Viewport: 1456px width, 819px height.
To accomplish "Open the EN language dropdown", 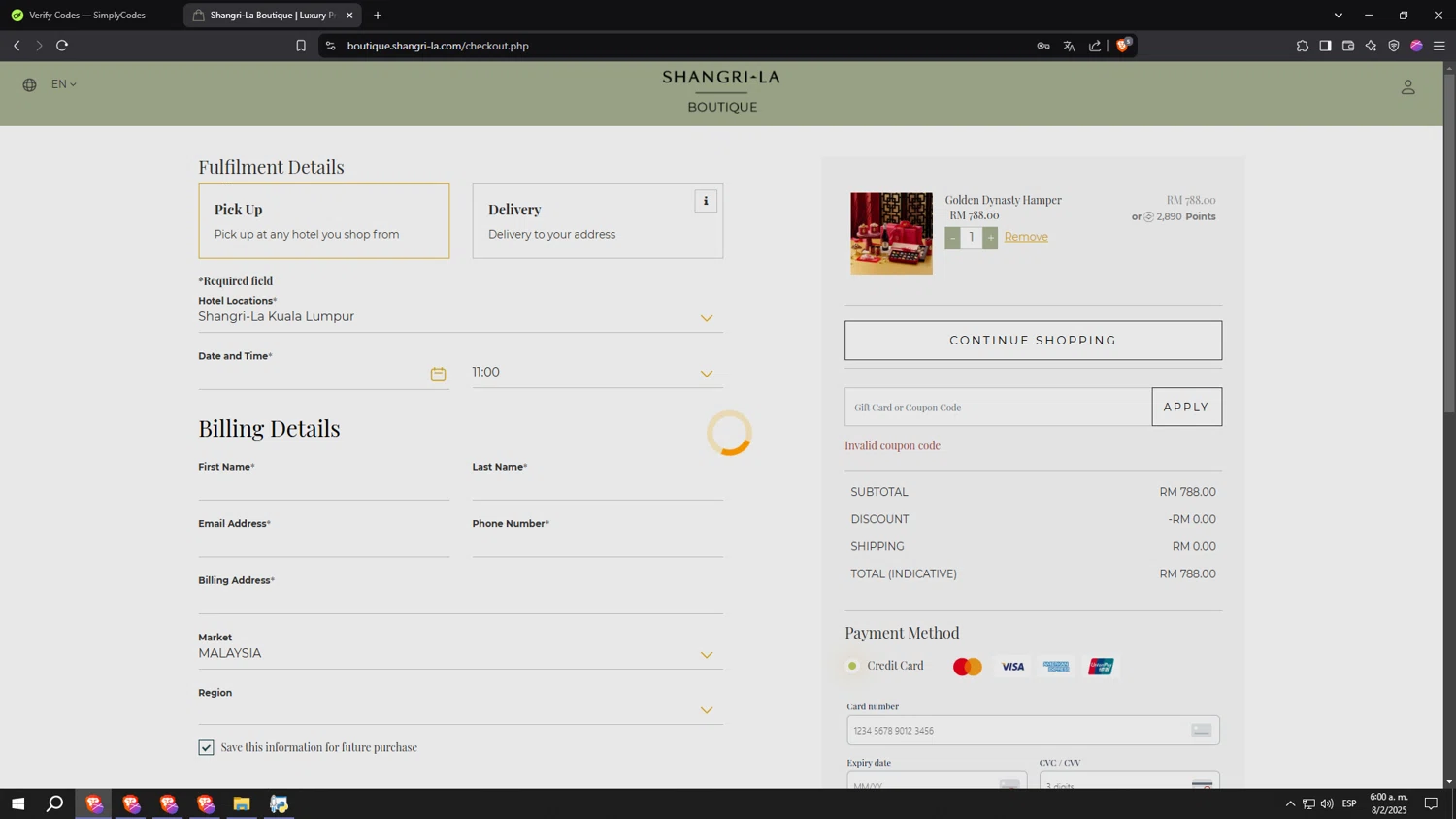I will coord(64,84).
